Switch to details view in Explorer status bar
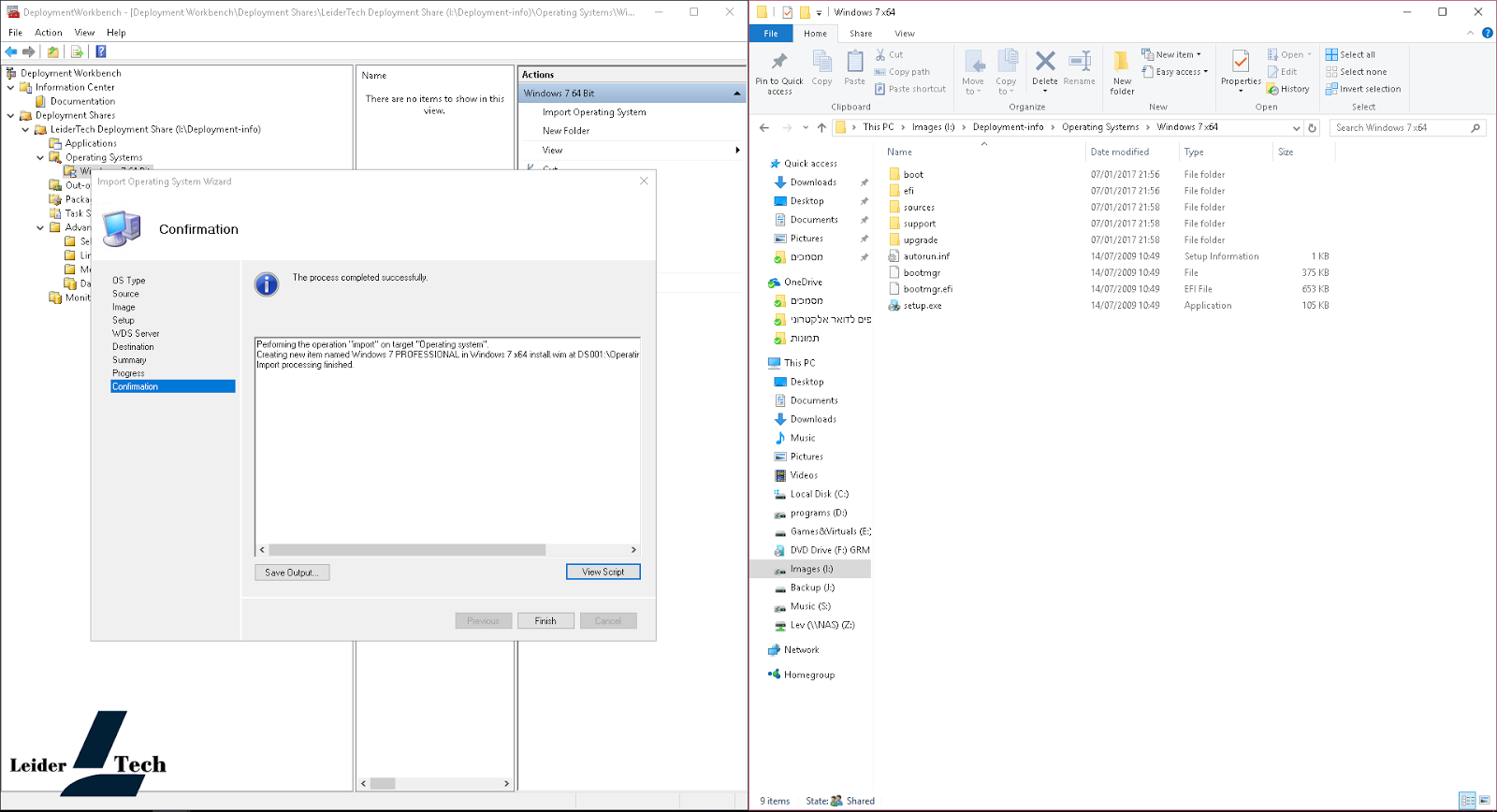The image size is (1497, 812). [x=1468, y=801]
